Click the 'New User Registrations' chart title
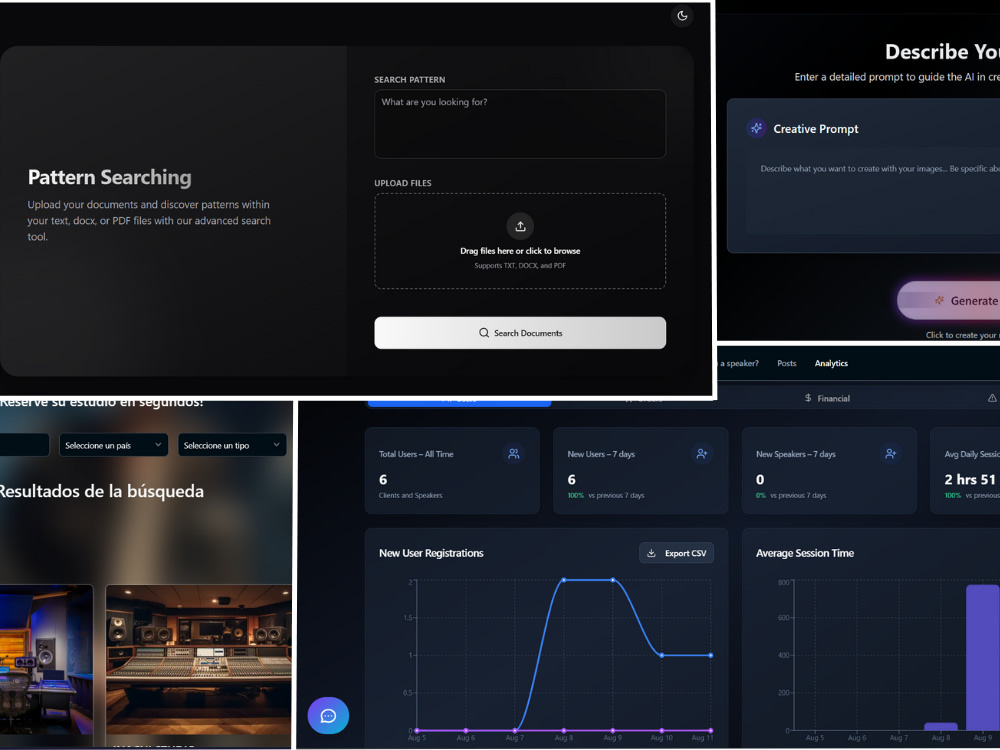Image resolution: width=1000 pixels, height=750 pixels. click(431, 553)
